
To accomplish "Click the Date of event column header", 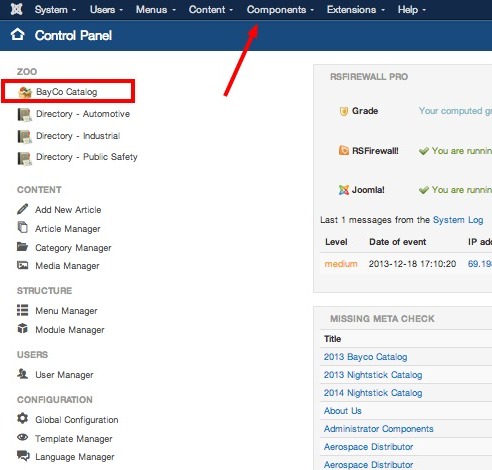I will [398, 242].
